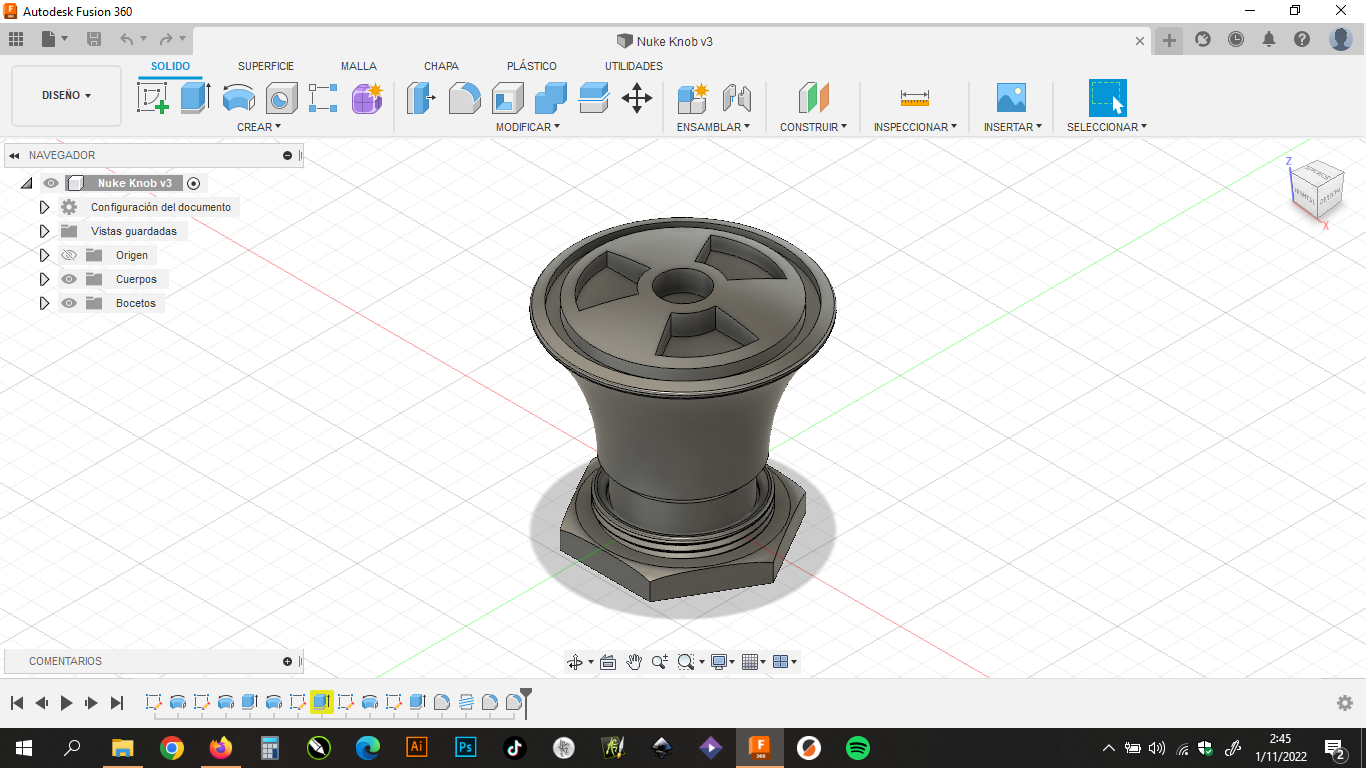Toggle visibility of Bocetos folder

[69, 303]
